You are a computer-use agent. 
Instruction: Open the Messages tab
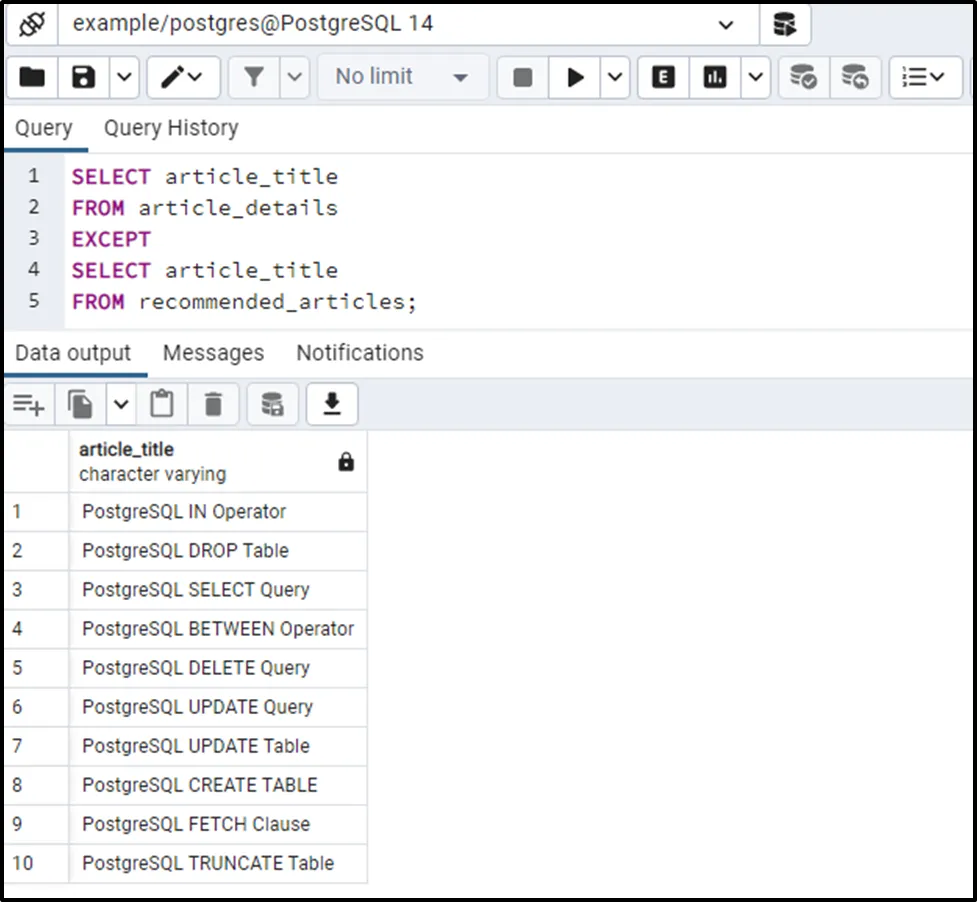click(x=213, y=353)
